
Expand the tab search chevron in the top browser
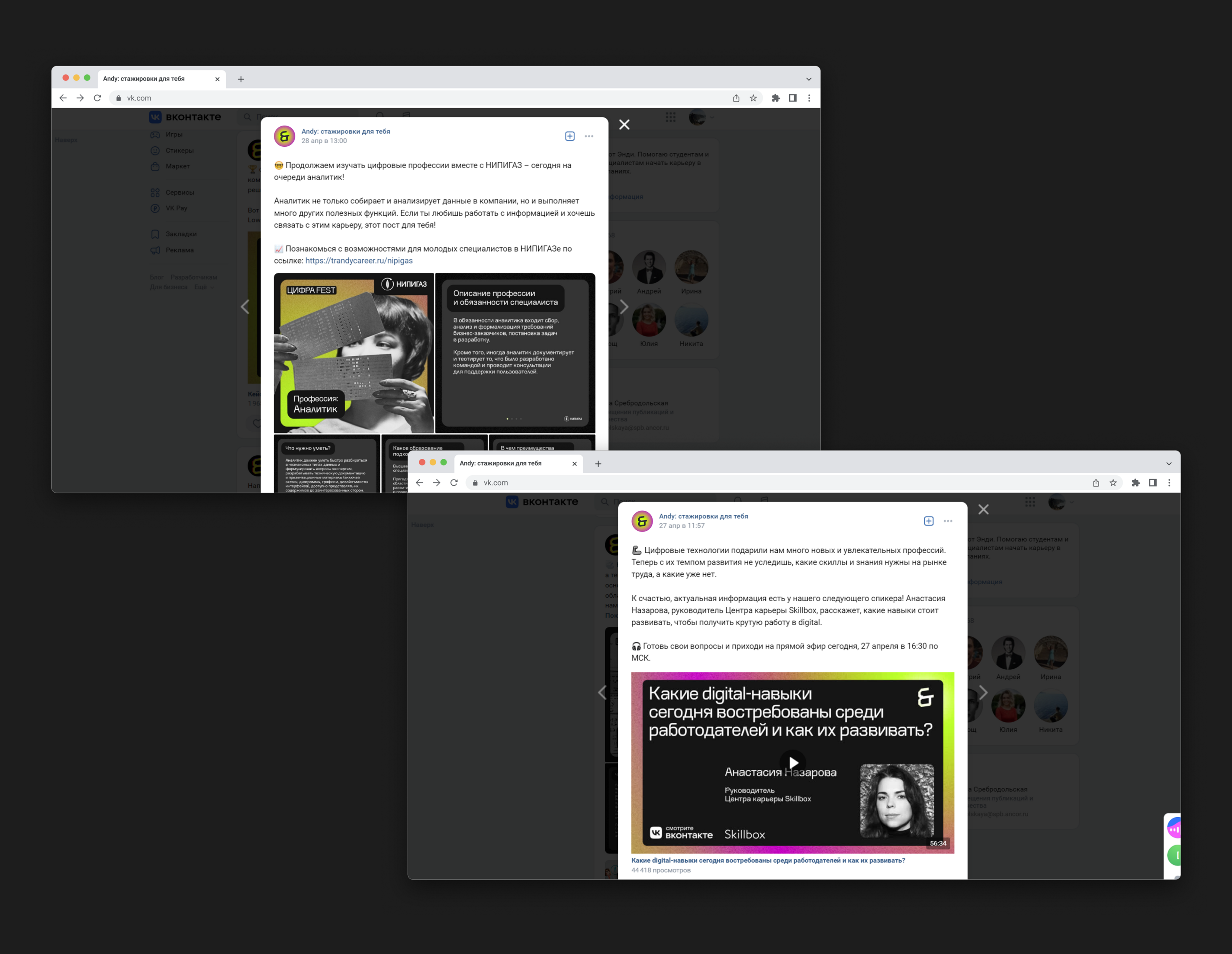click(808, 79)
